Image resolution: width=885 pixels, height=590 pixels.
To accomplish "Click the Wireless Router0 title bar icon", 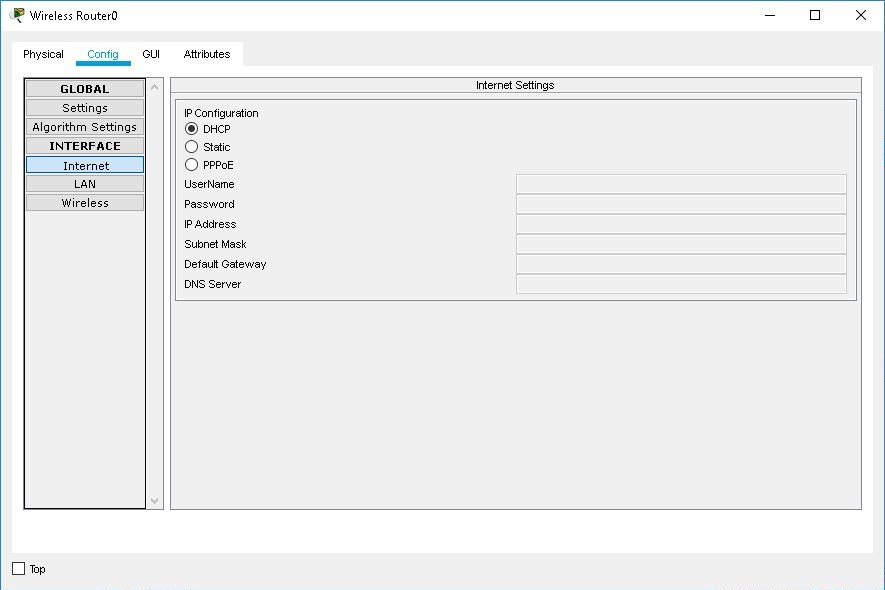I will point(14,15).
